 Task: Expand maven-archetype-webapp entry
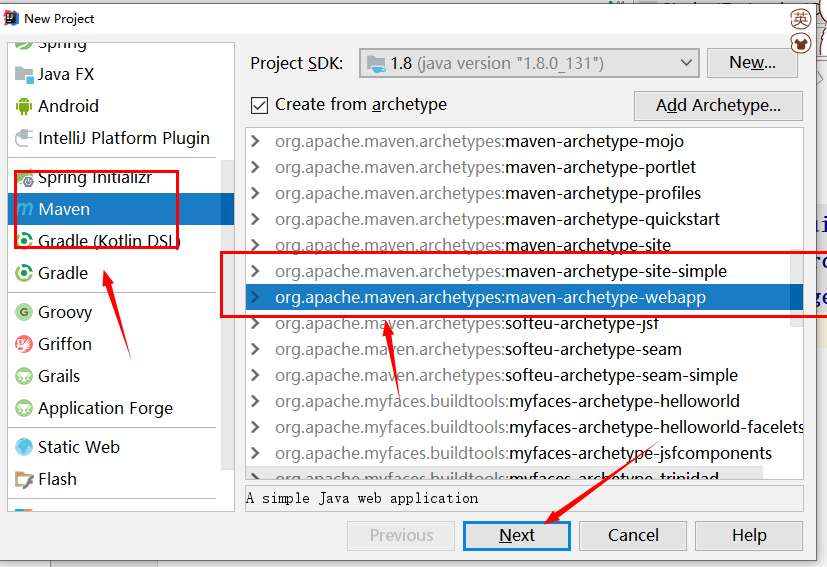[256, 297]
